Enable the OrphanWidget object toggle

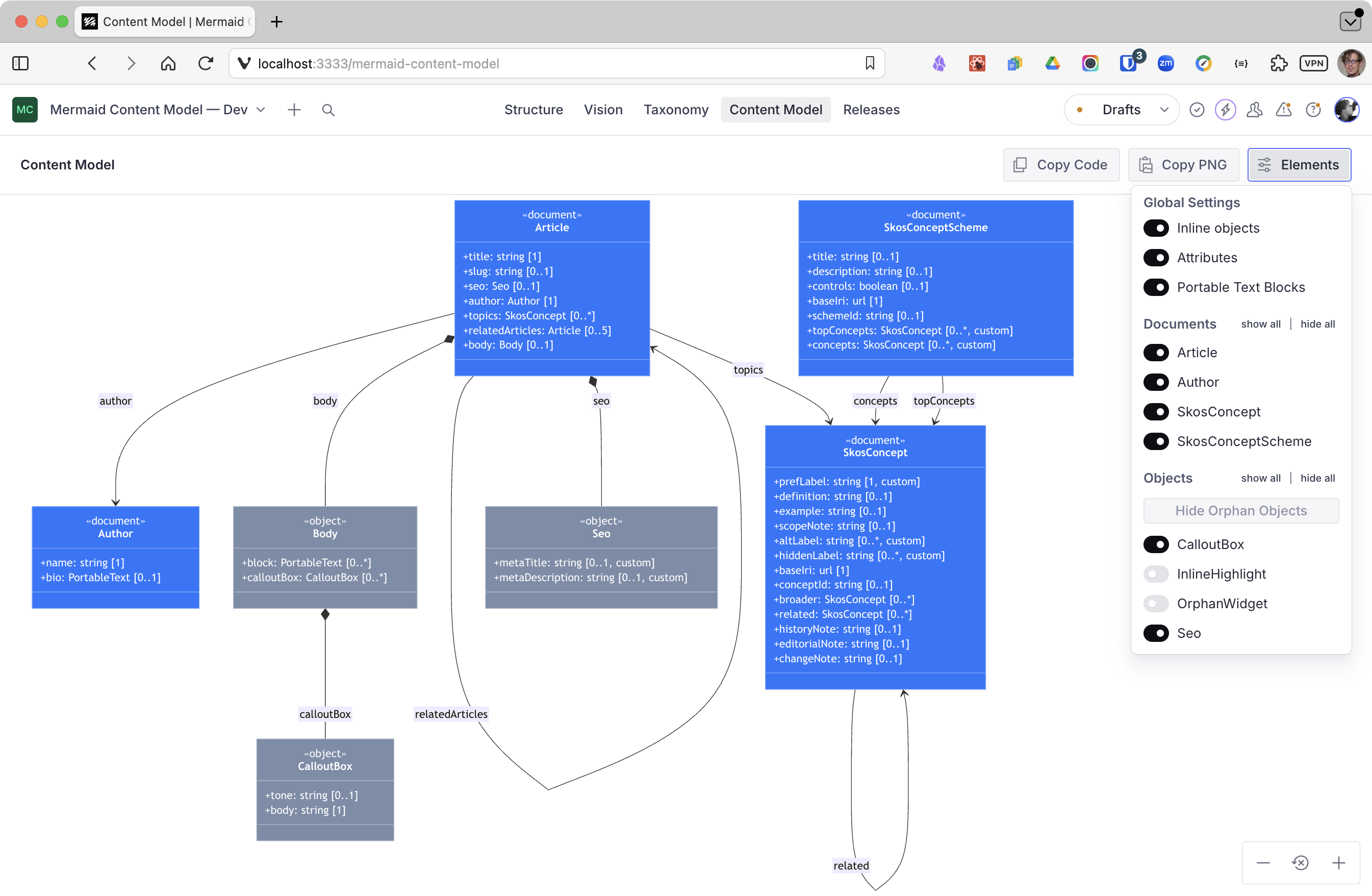1156,603
